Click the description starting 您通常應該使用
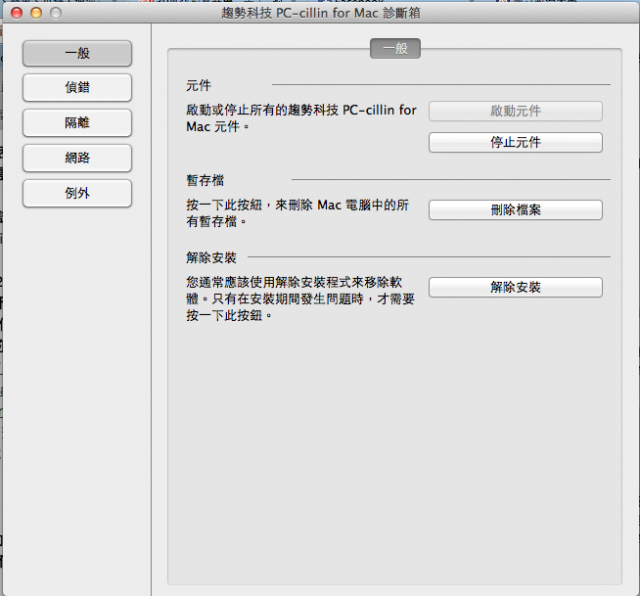640x596 pixels. (300, 299)
